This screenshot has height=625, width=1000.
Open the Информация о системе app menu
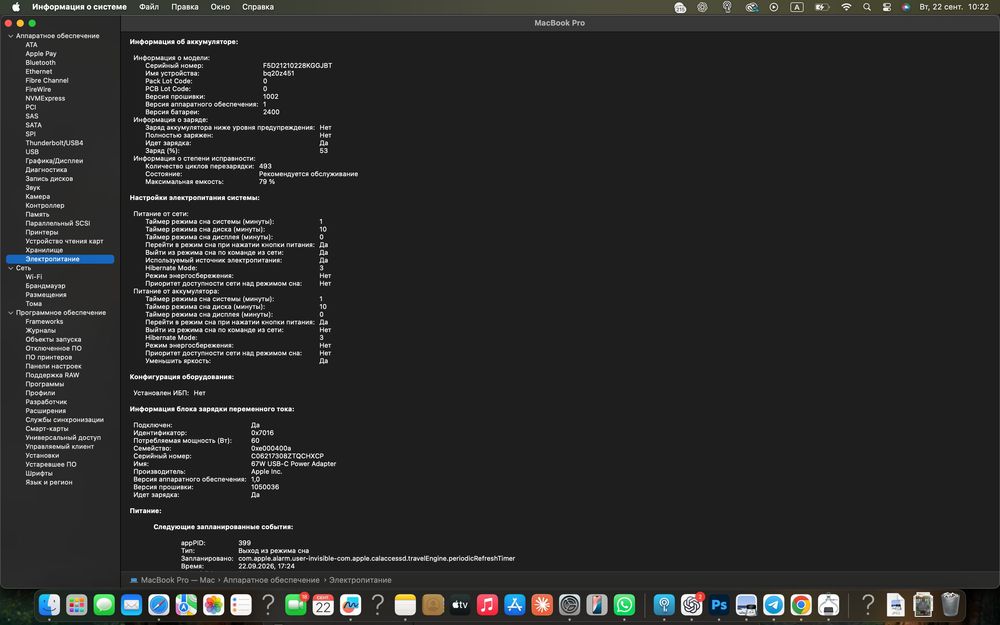(79, 7)
